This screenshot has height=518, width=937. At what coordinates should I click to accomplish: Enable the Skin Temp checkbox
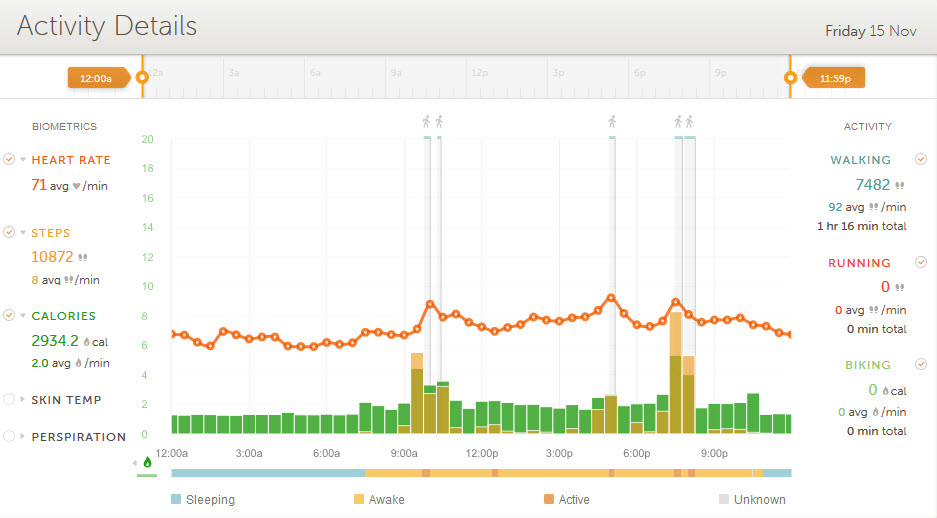click(x=9, y=400)
